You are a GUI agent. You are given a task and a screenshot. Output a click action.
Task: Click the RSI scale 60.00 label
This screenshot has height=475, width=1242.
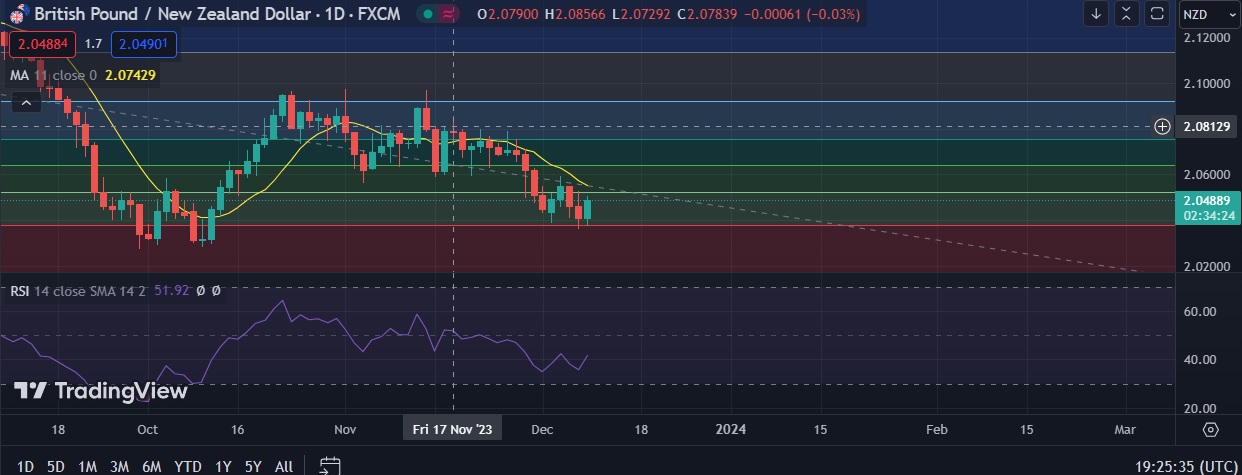pyautogui.click(x=1199, y=312)
